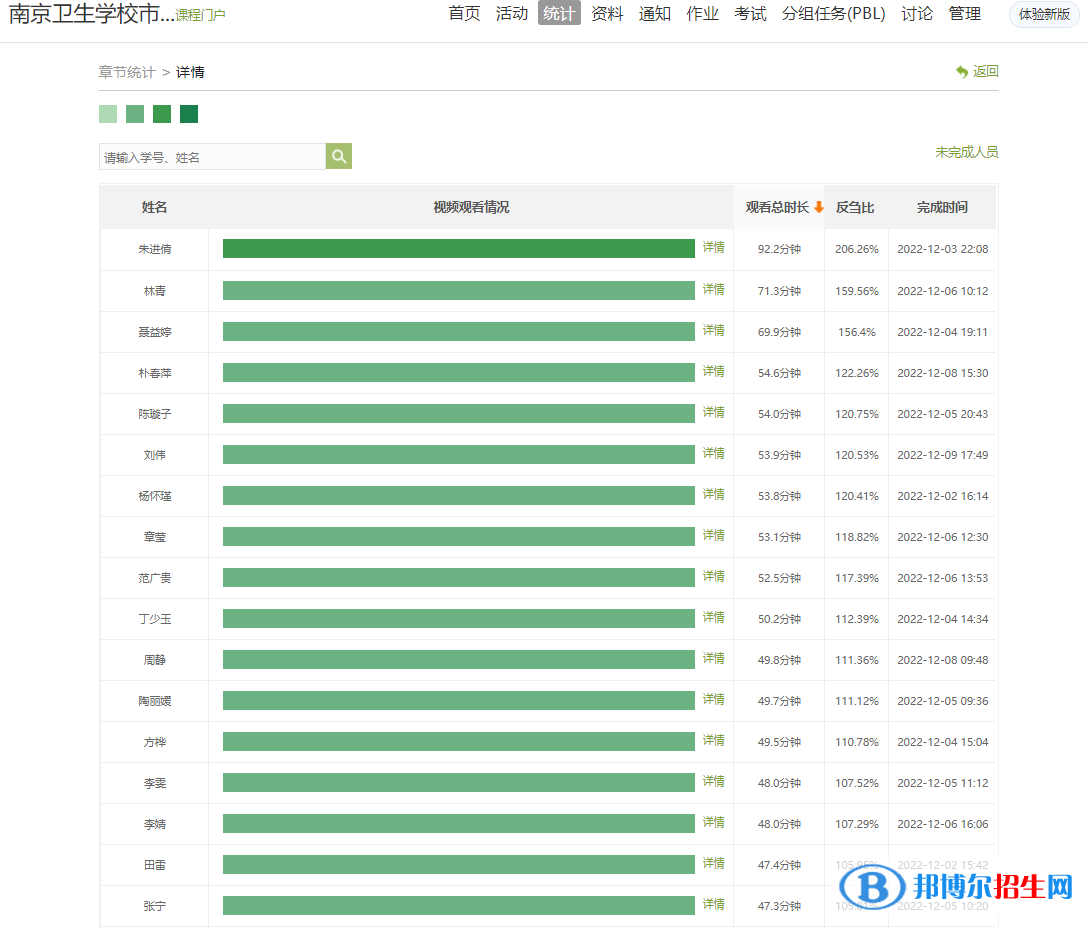1088x928 pixels.
Task: Click the 返回 back arrow icon
Action: [962, 71]
